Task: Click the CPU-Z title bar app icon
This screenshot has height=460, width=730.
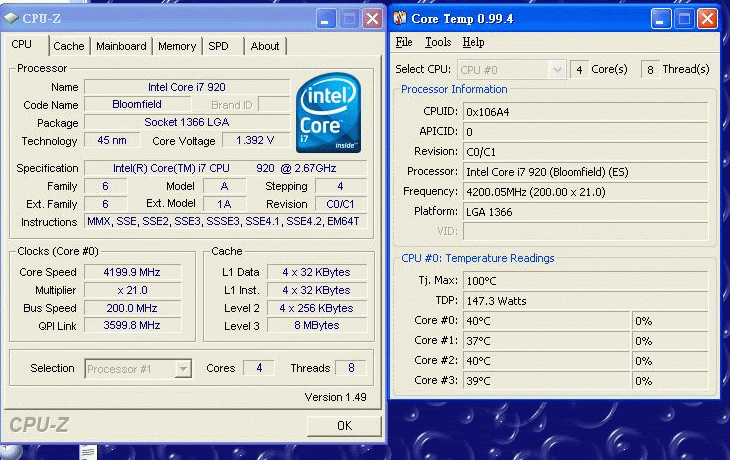Action: point(11,18)
